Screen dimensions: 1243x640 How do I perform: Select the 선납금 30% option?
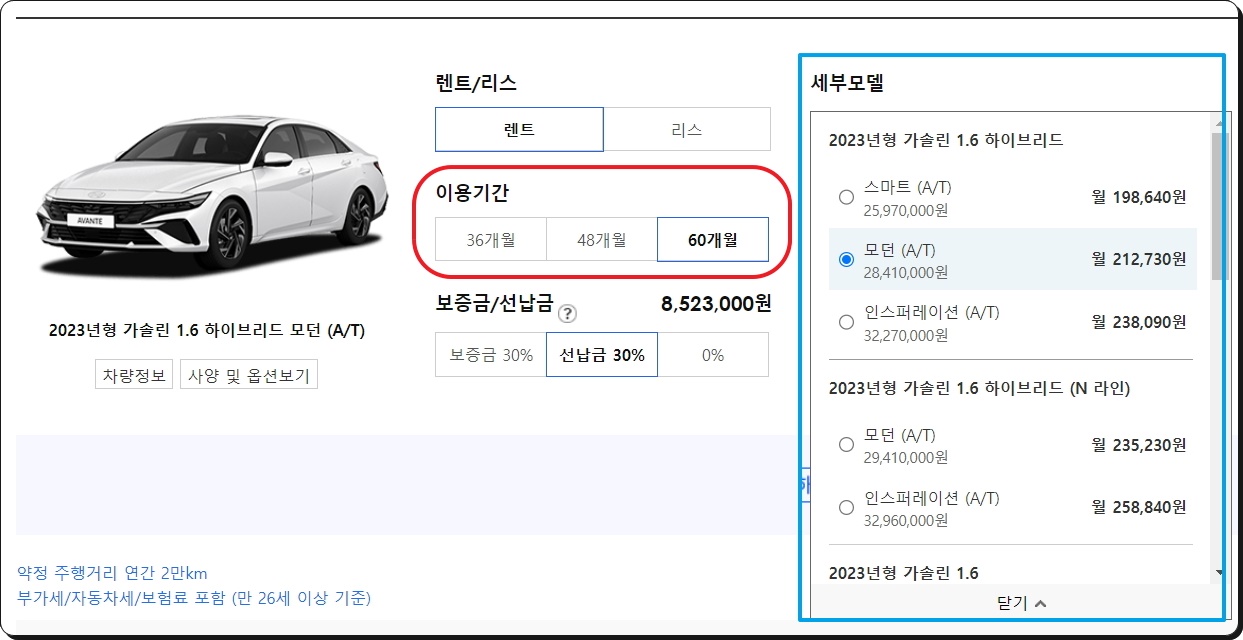click(x=602, y=355)
